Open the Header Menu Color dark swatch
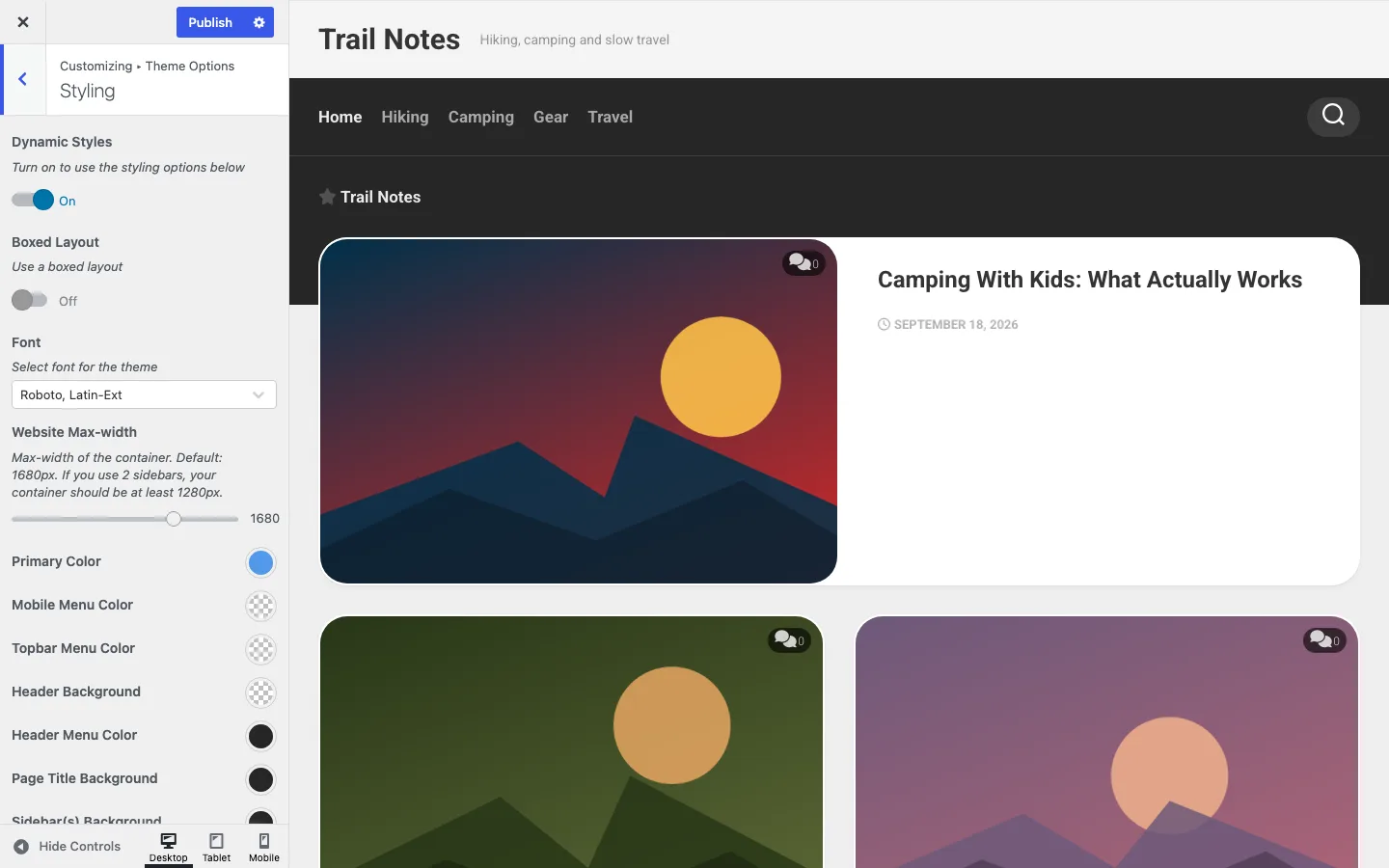1389x868 pixels. click(x=260, y=736)
